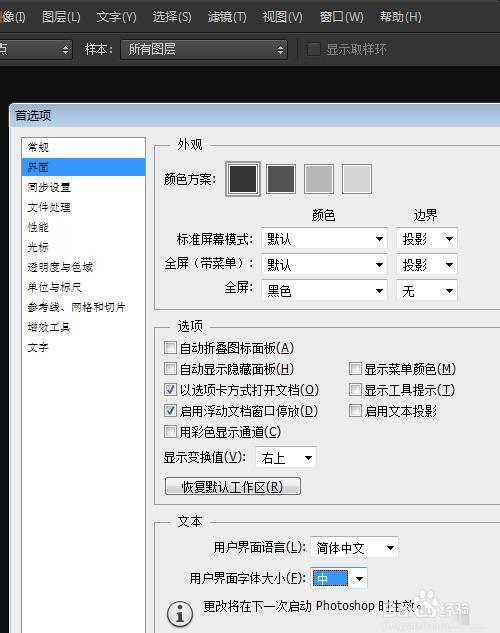Open the 样本 所有图层 dropdown

(x=204, y=50)
